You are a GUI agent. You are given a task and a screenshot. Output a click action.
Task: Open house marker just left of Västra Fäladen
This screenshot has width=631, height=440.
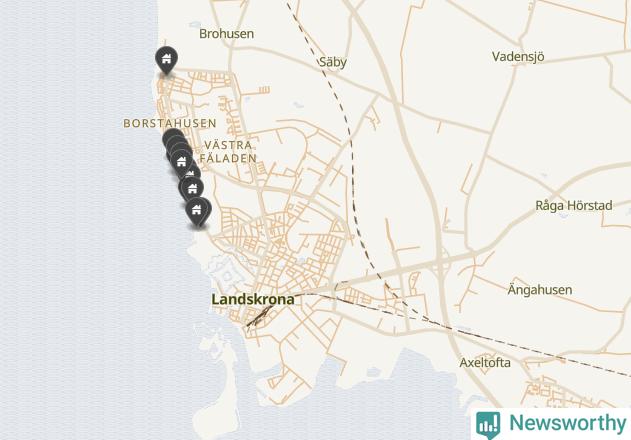pos(181,162)
